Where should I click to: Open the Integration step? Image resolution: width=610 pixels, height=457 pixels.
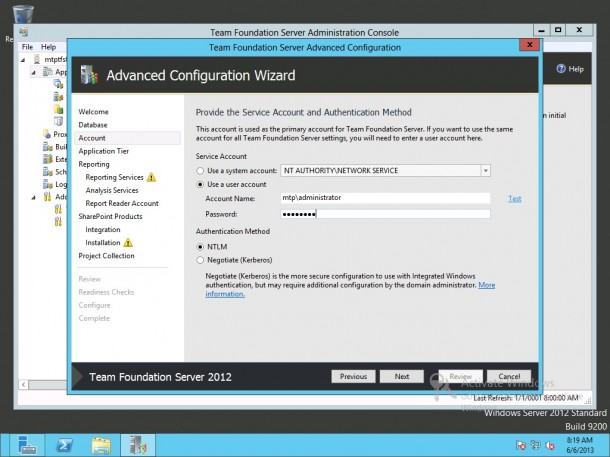tap(103, 230)
